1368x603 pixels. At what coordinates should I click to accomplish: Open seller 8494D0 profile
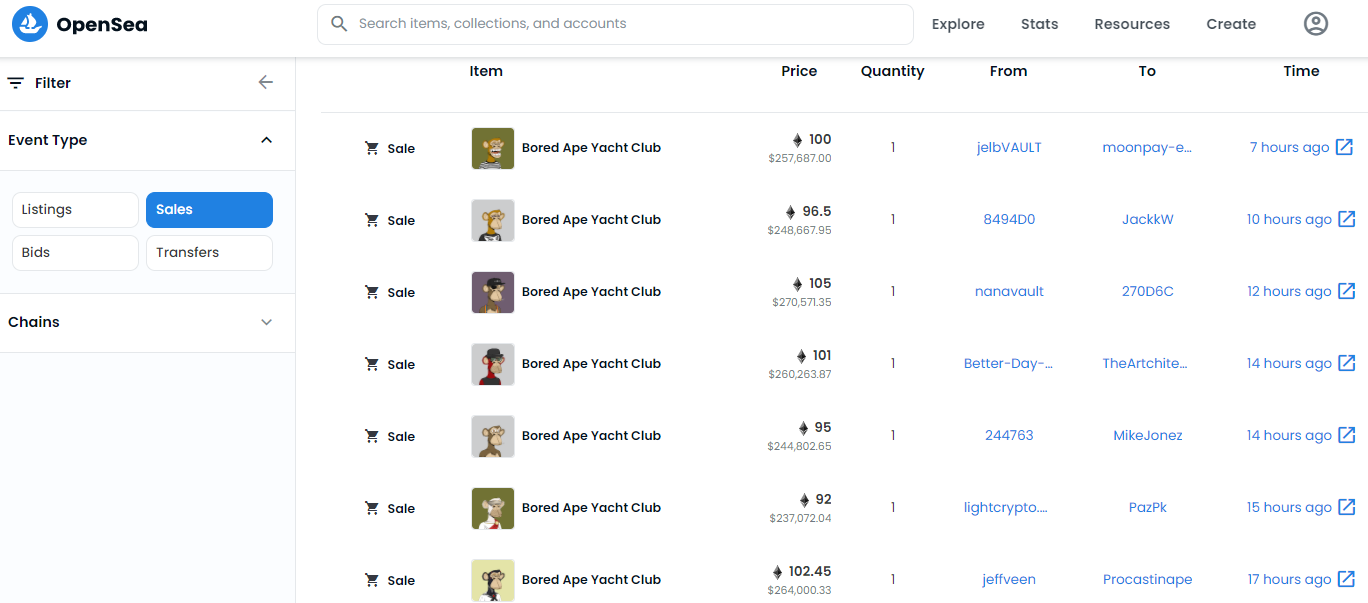tap(1009, 219)
